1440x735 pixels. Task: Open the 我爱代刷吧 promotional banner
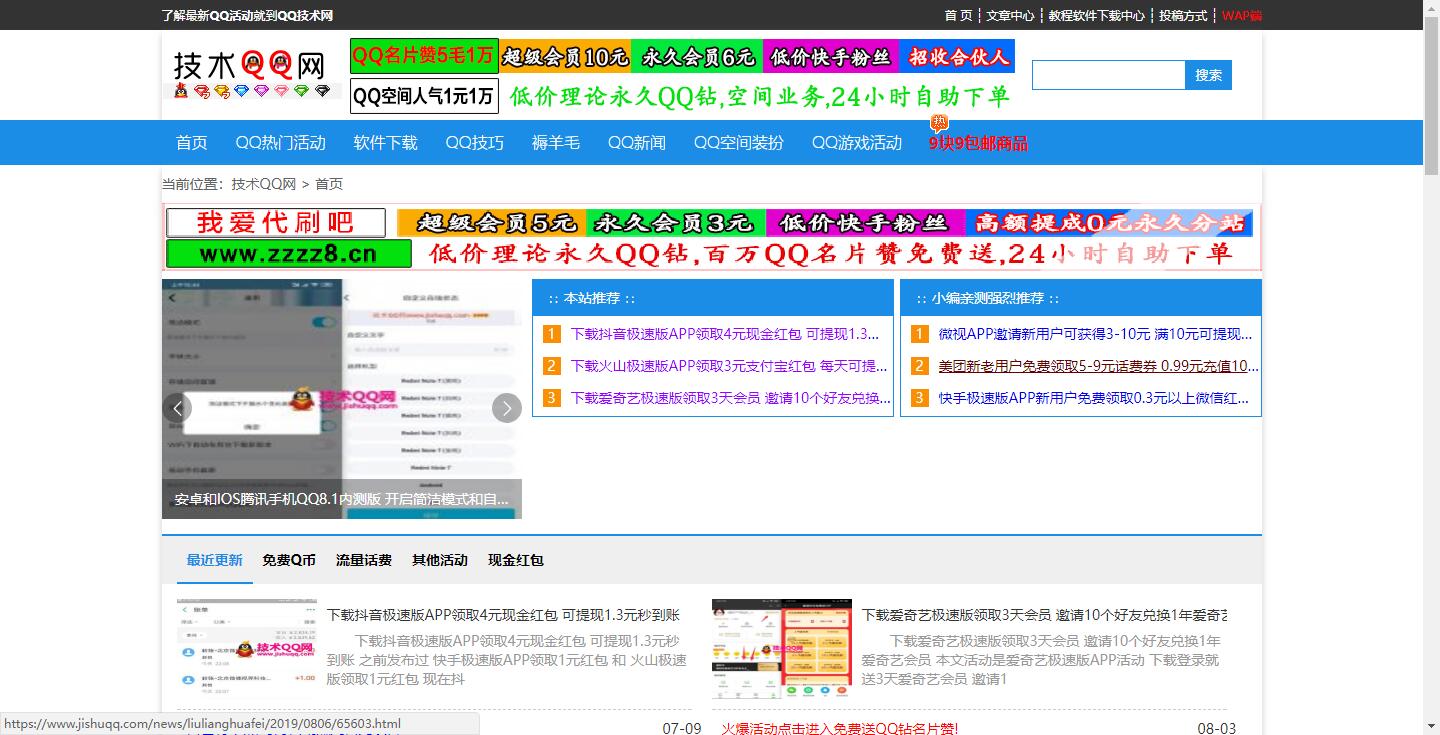(275, 222)
